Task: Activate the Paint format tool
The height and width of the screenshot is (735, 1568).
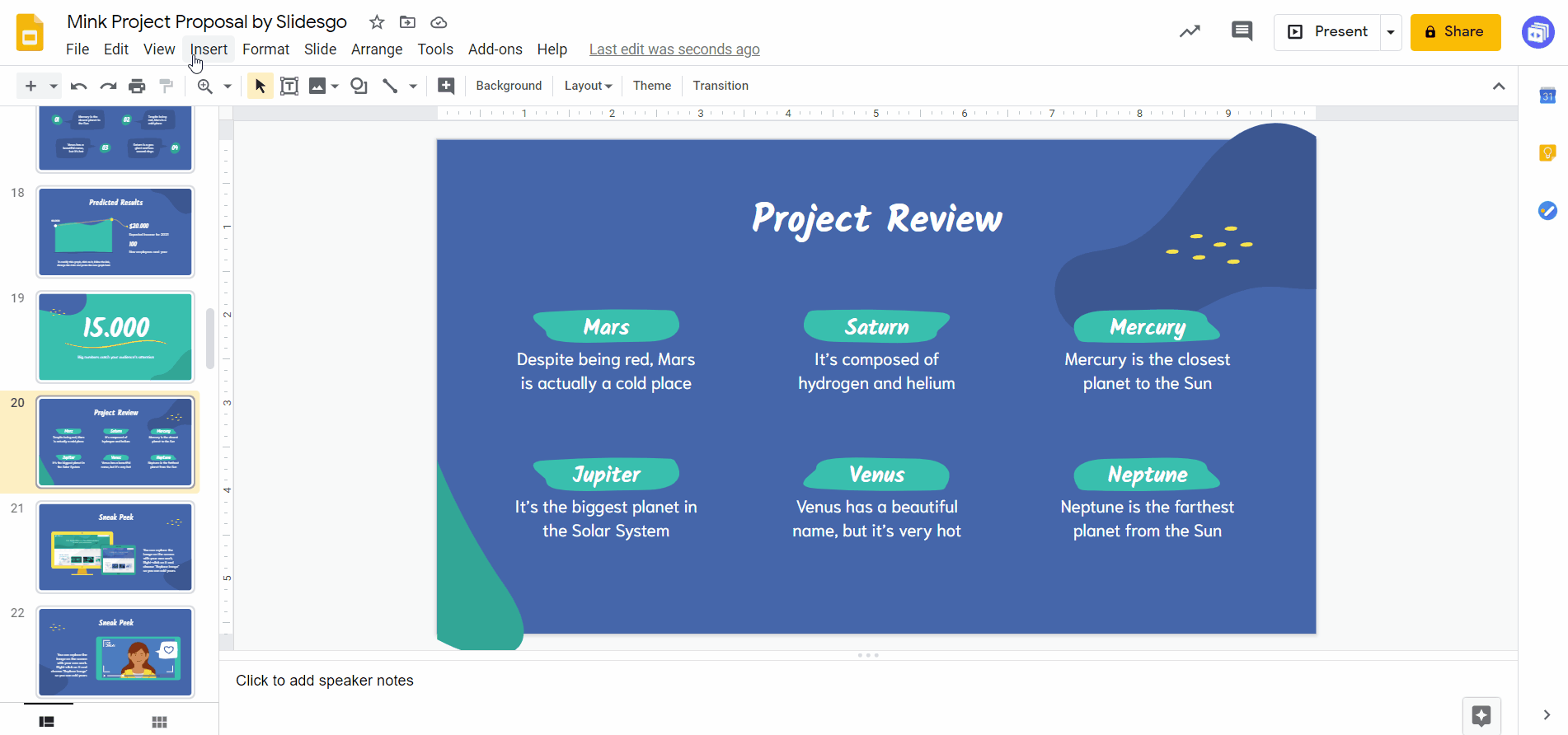Action: 166,86
